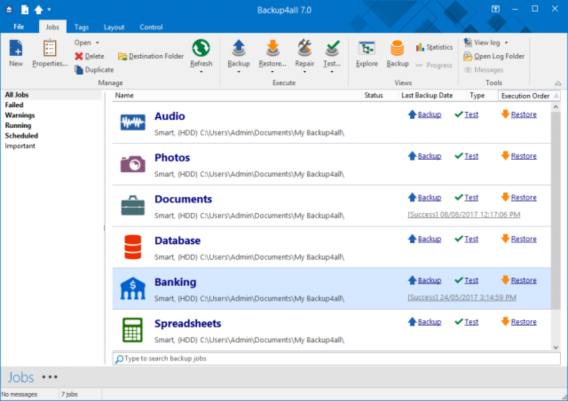Expand the Repair dropdown arrow
Screen dimensions: 568x401
305,71
